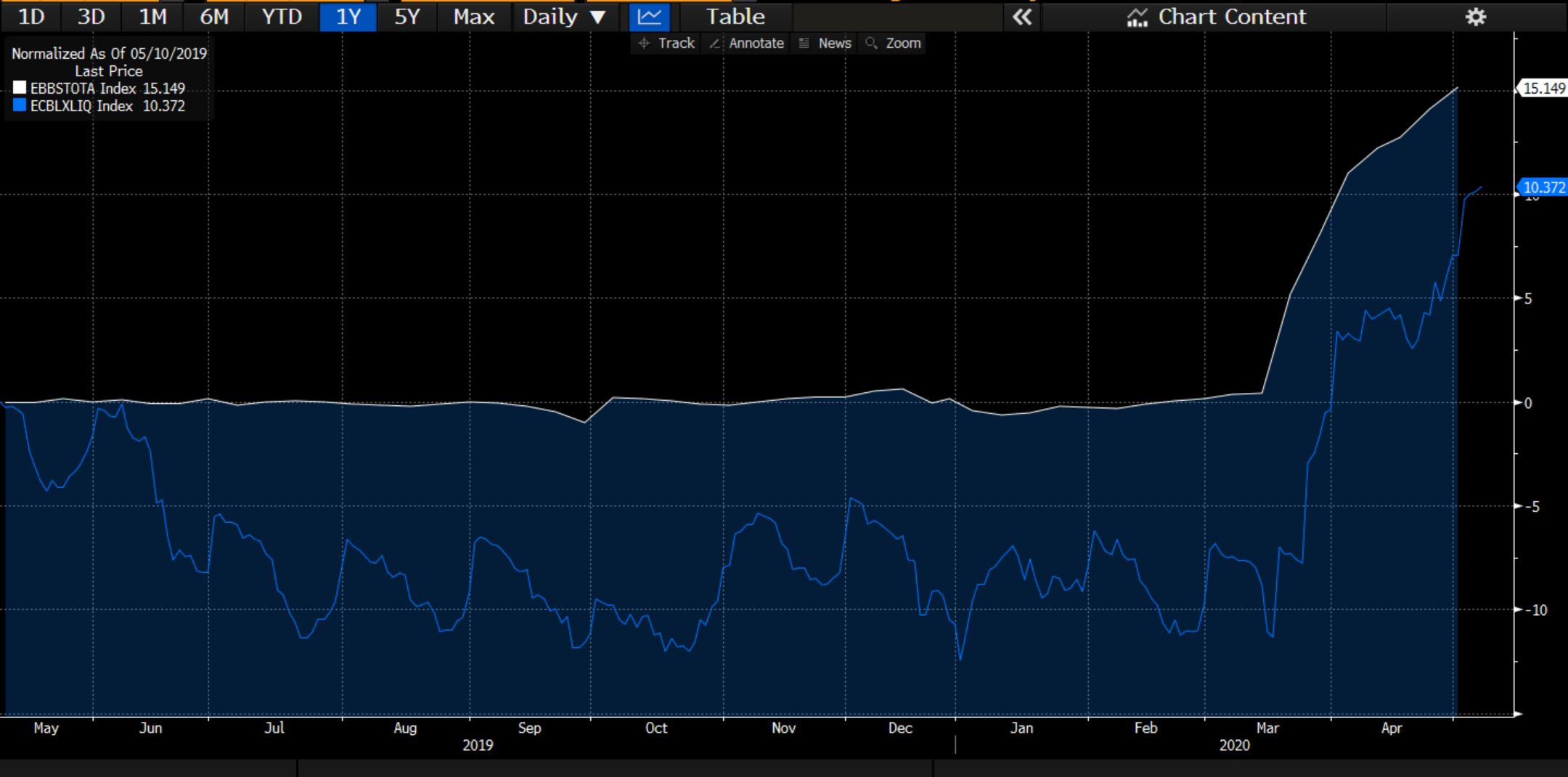
Task: Select the 1Y range tab
Action: pyautogui.click(x=348, y=16)
